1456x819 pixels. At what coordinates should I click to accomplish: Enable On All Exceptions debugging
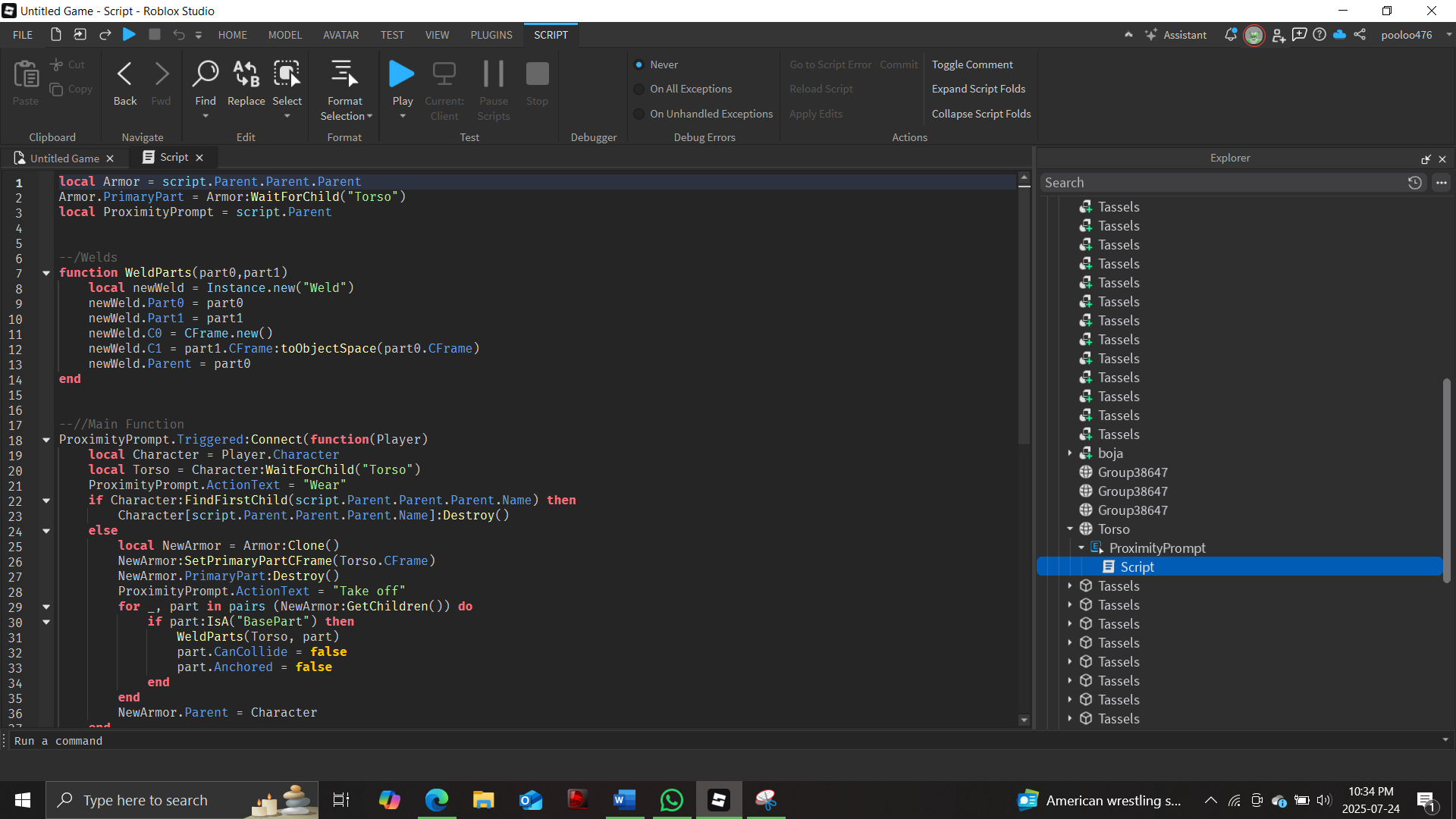pos(639,89)
